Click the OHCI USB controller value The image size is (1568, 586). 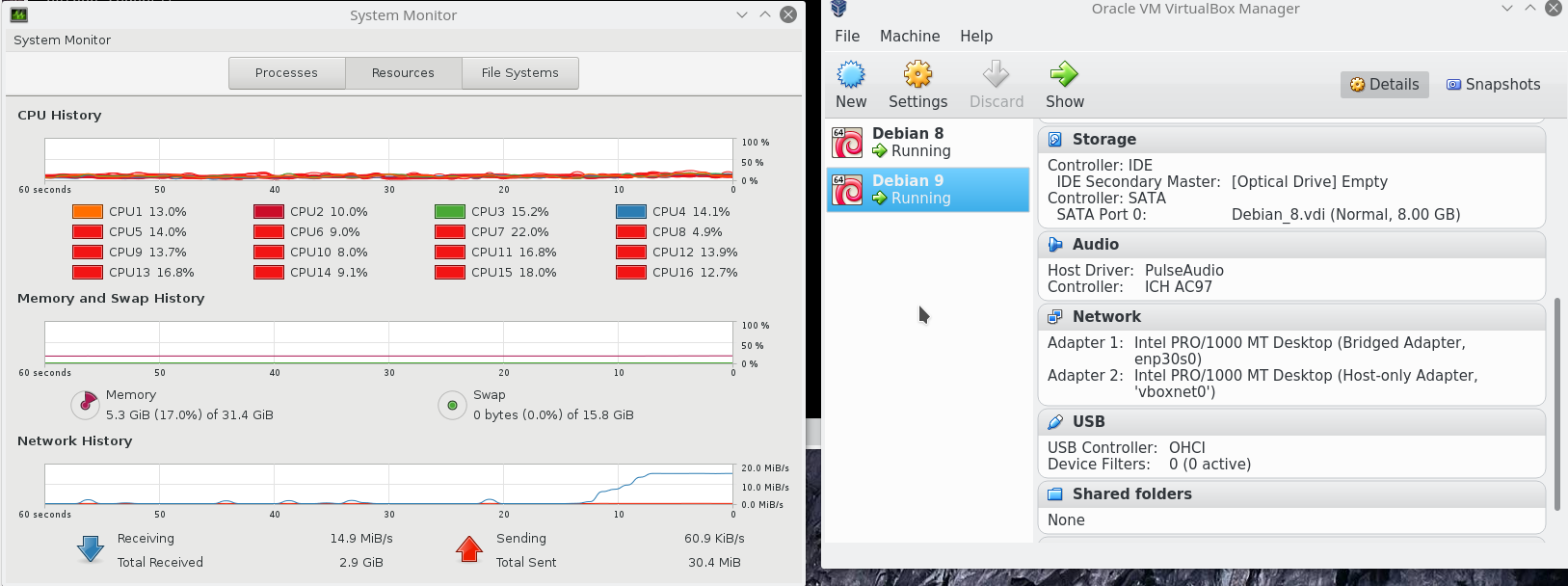[x=1187, y=448]
